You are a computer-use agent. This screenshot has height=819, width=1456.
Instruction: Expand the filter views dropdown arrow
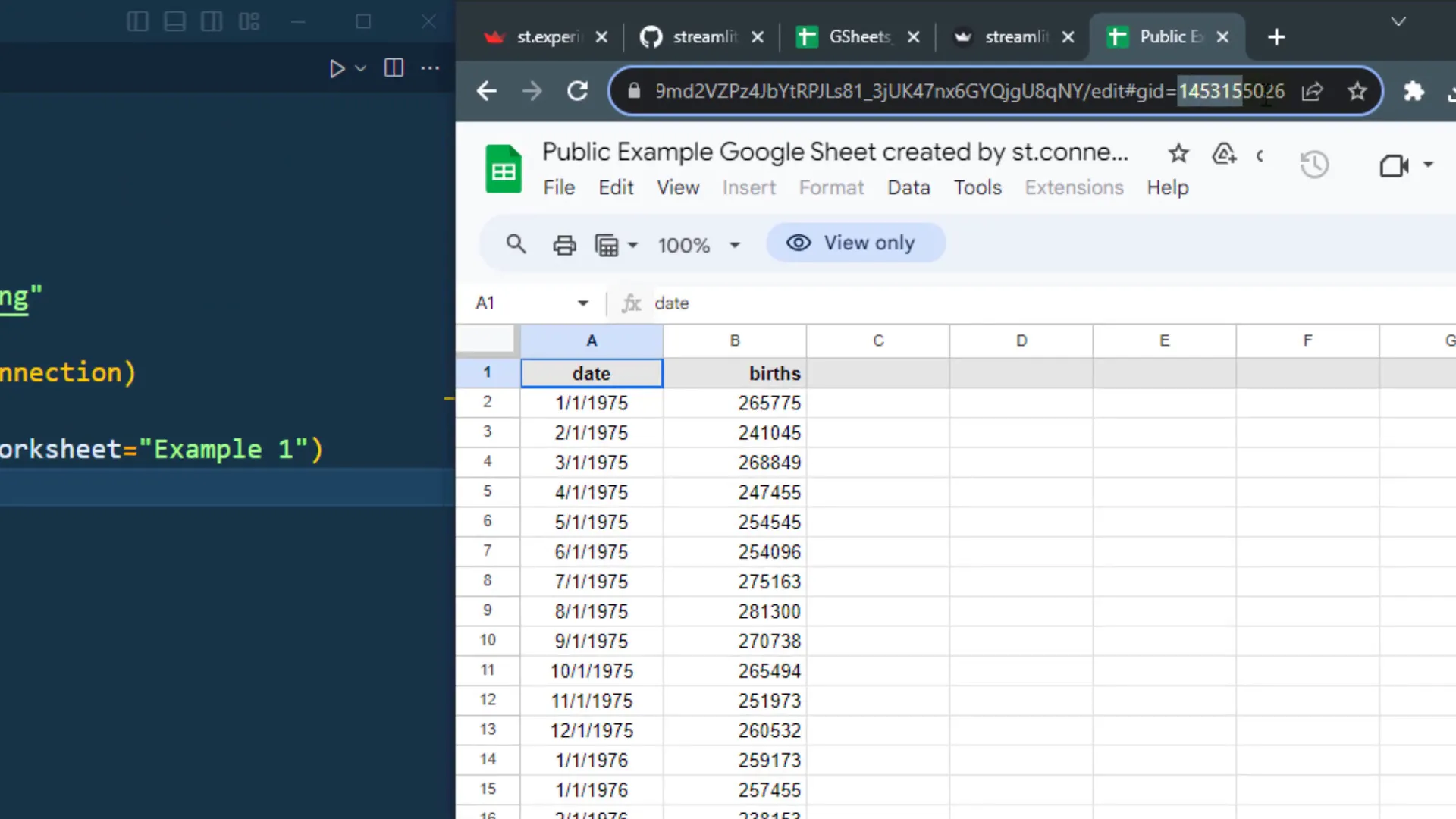click(x=632, y=245)
